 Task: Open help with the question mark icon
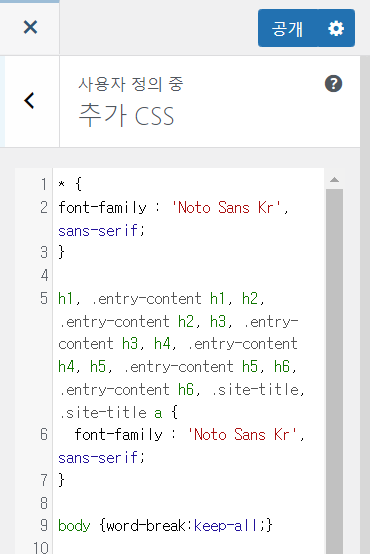click(333, 84)
